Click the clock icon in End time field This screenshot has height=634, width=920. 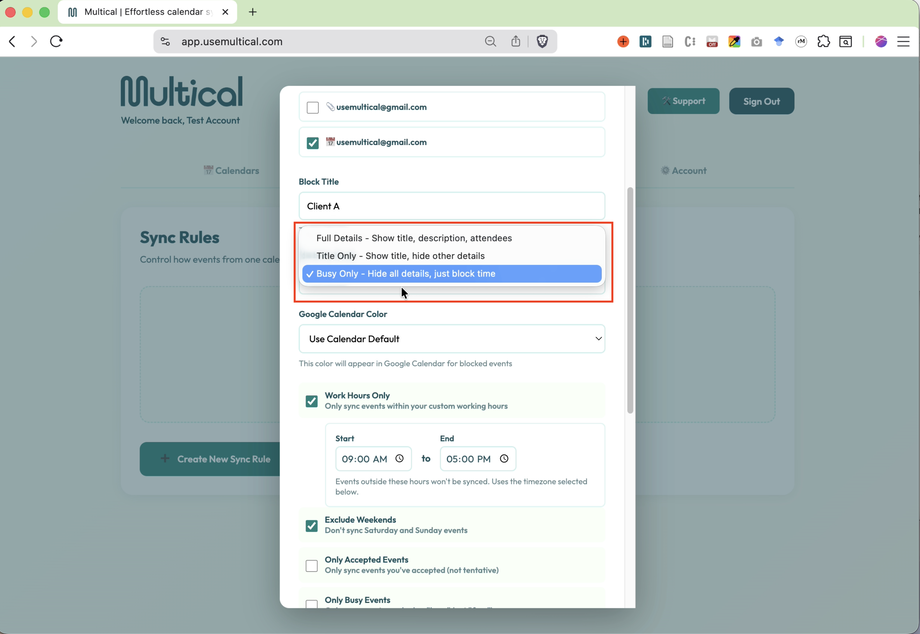coord(504,459)
